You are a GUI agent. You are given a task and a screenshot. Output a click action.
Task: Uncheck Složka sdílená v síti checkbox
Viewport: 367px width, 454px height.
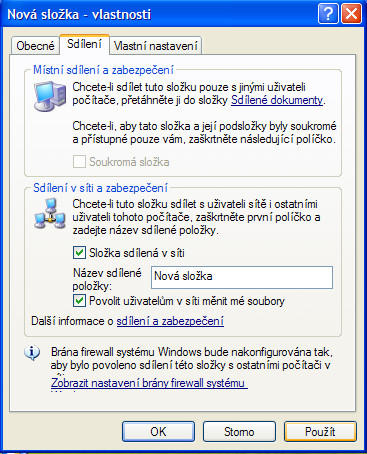pyautogui.click(x=79, y=253)
